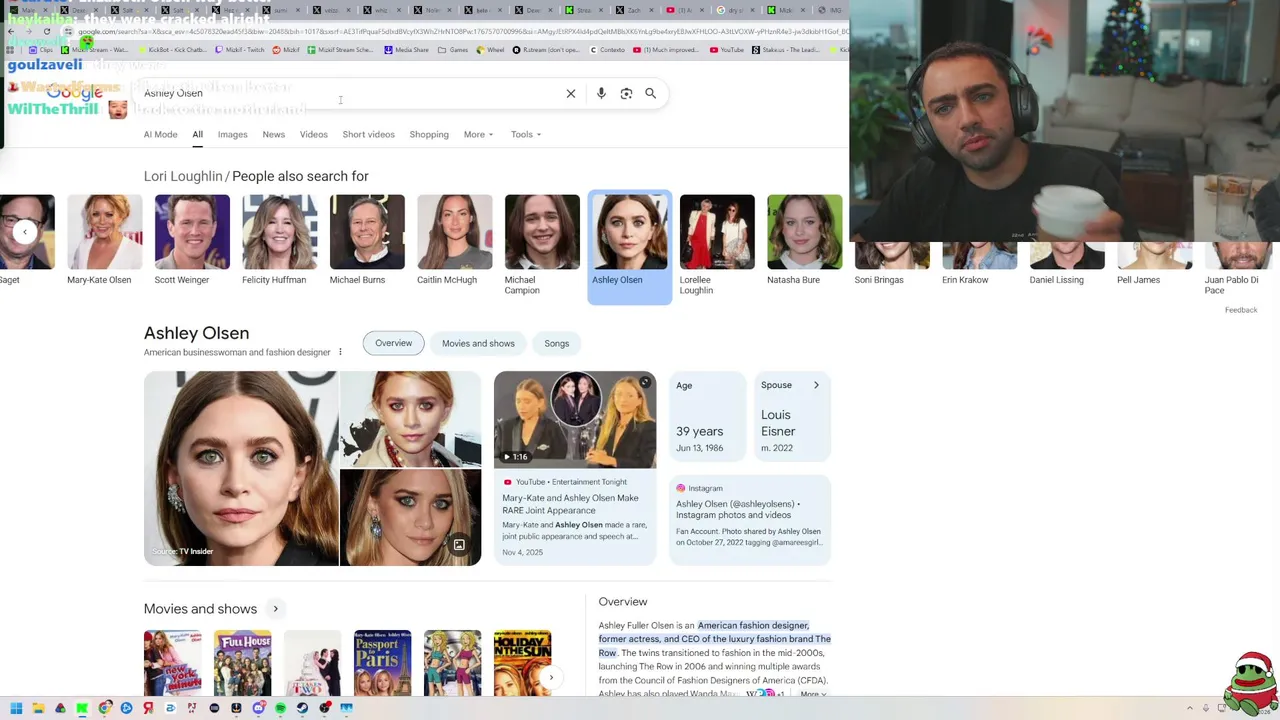Select Natasha Bure in the carousel
1280x720 pixels.
click(x=805, y=240)
